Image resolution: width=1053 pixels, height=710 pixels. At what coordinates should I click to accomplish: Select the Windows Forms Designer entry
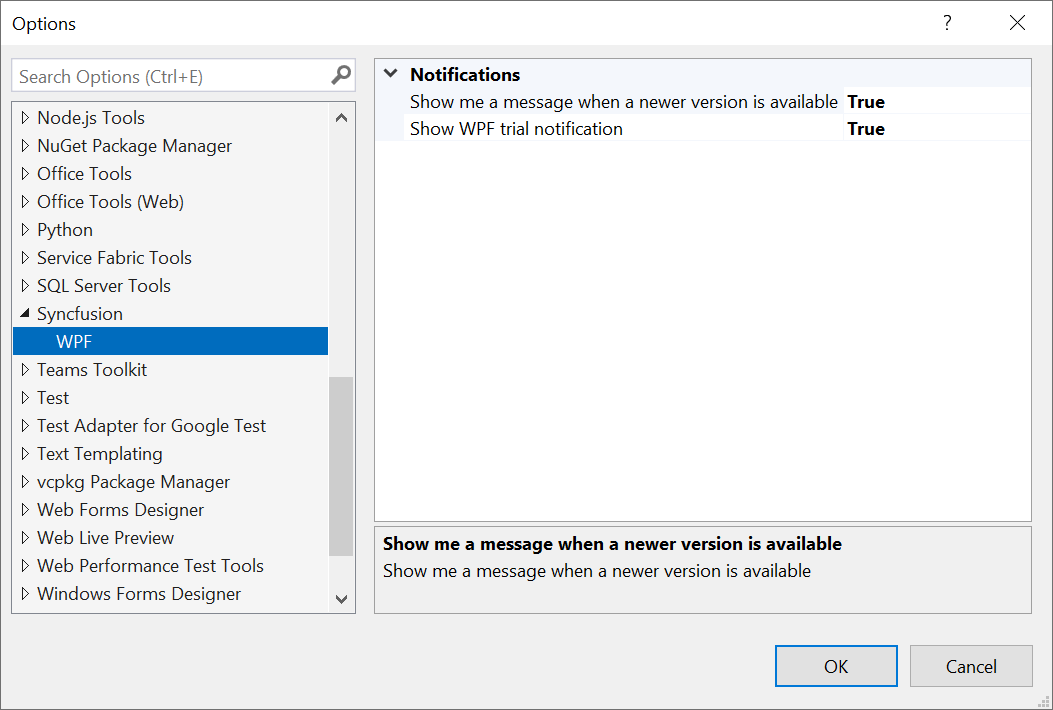coord(139,594)
